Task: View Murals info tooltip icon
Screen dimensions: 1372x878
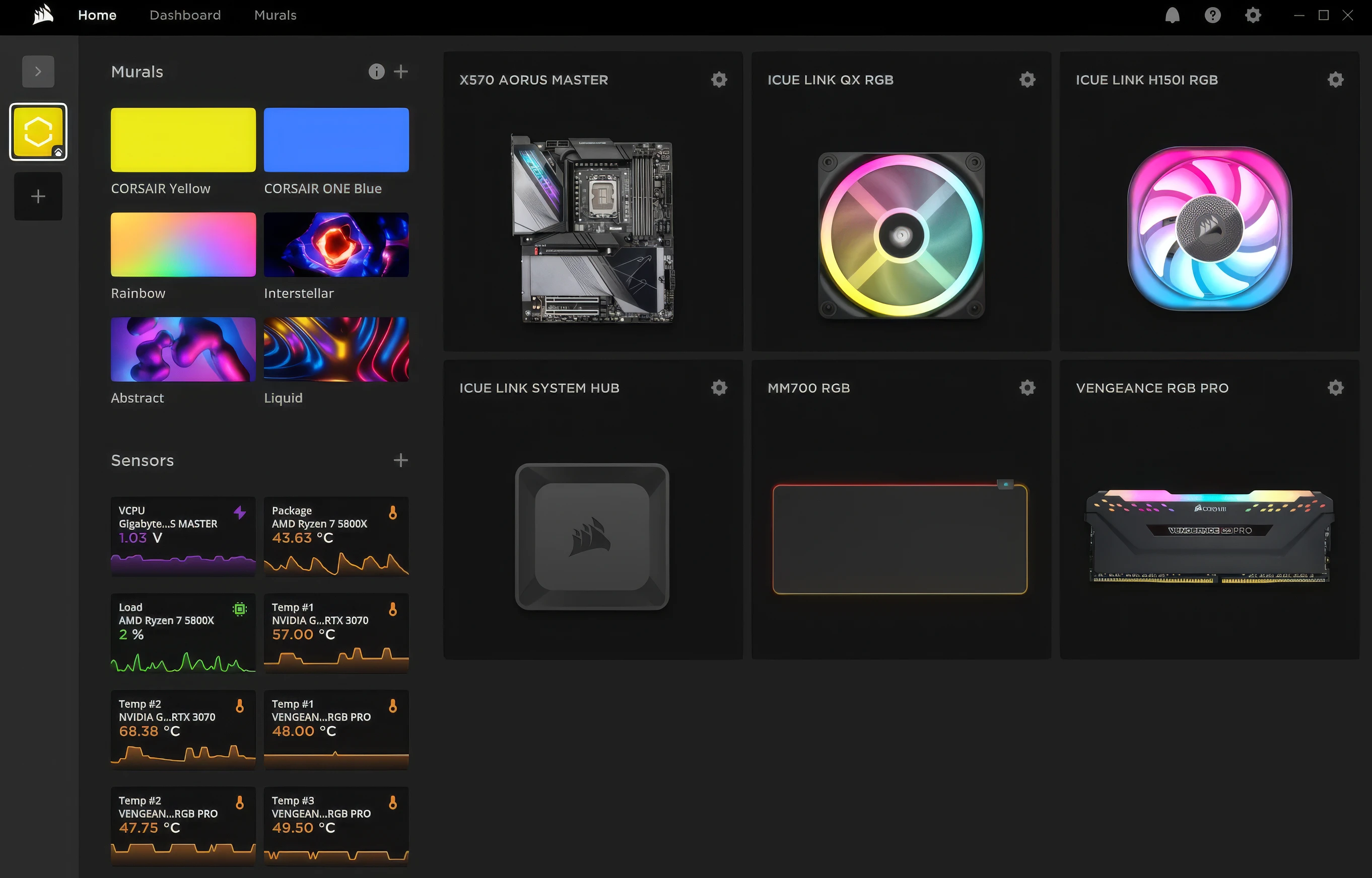Action: click(376, 71)
